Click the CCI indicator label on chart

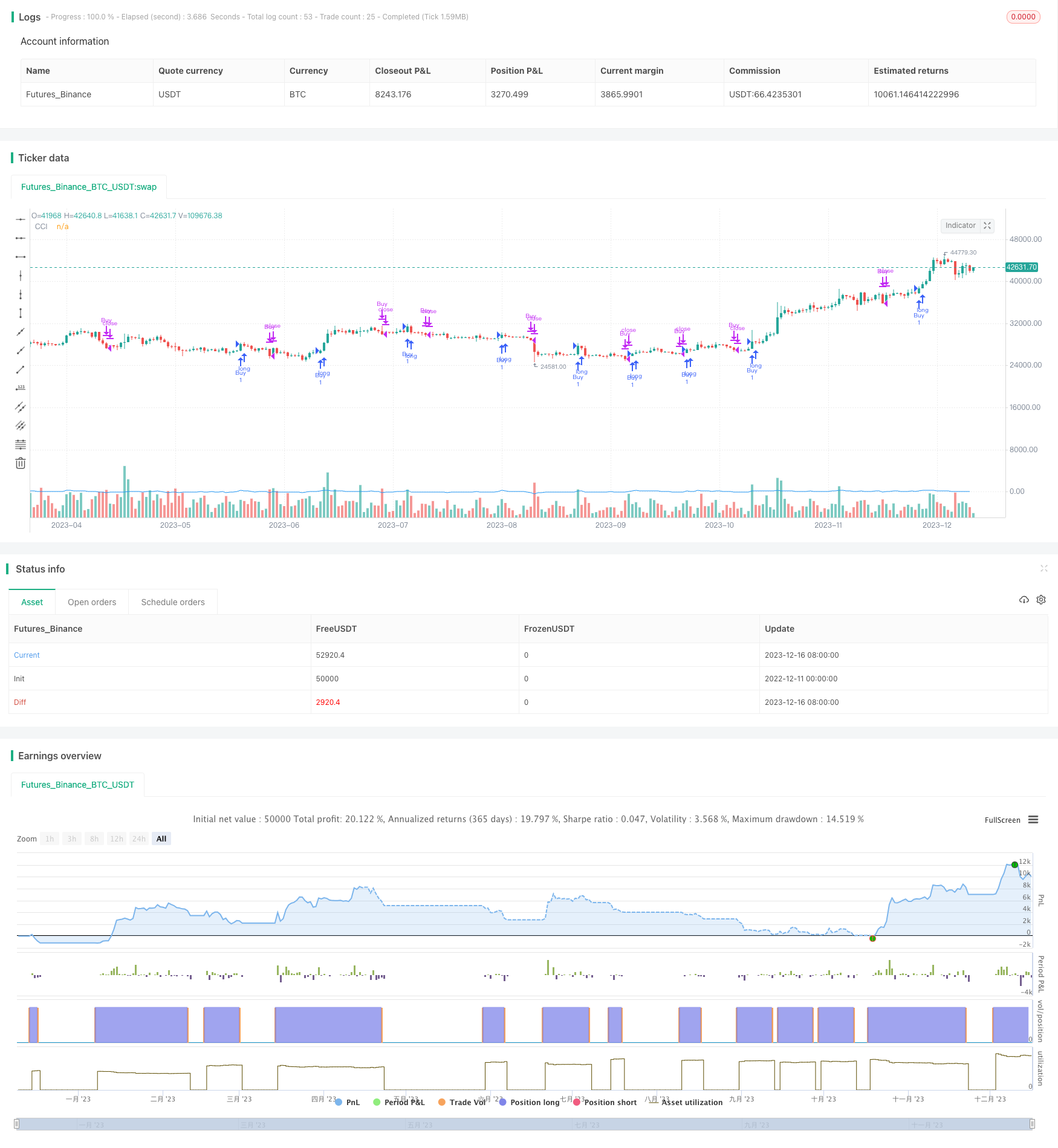click(41, 227)
